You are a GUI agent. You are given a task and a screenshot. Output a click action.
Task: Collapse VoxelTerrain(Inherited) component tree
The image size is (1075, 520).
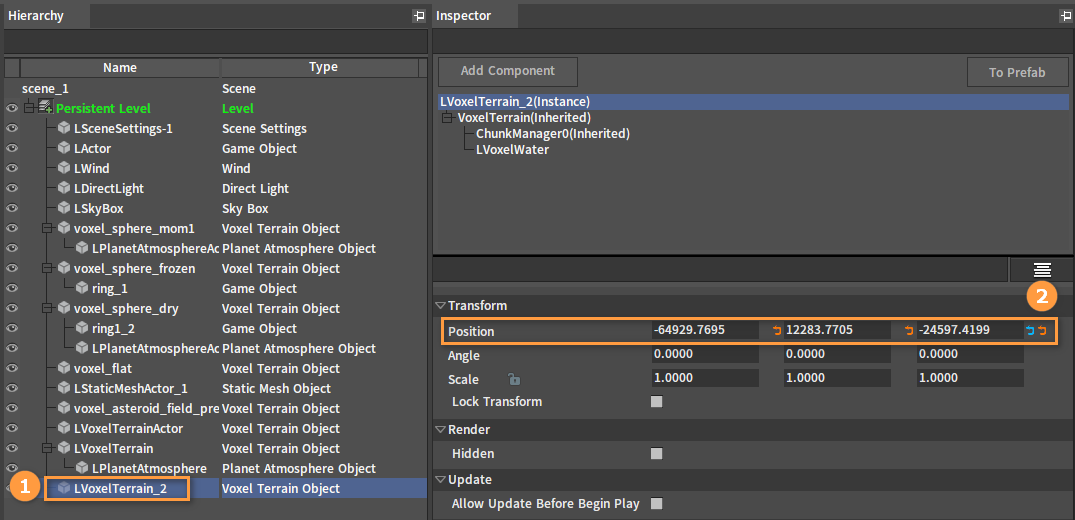coord(448,118)
